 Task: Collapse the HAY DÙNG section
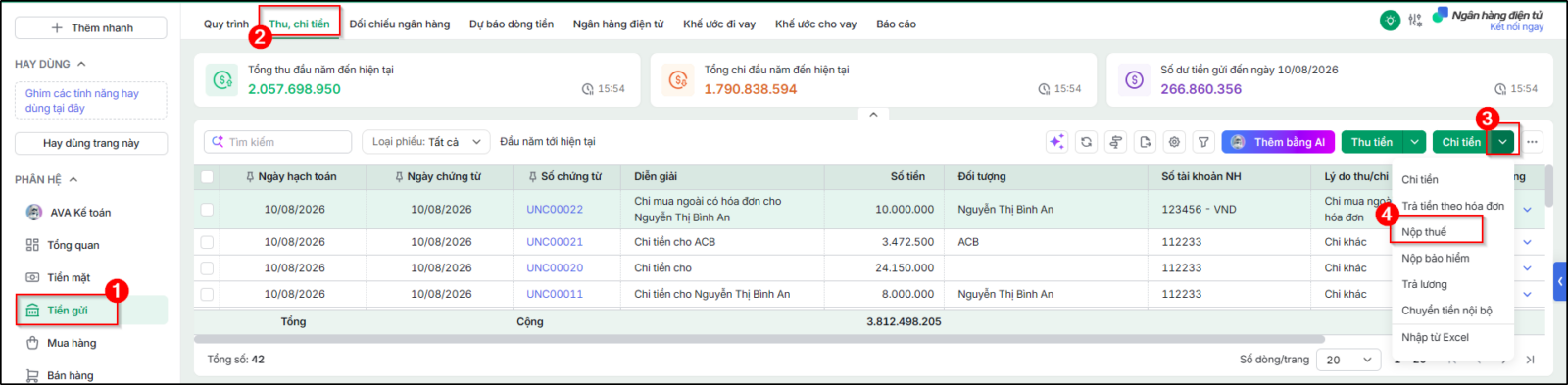pos(81,64)
